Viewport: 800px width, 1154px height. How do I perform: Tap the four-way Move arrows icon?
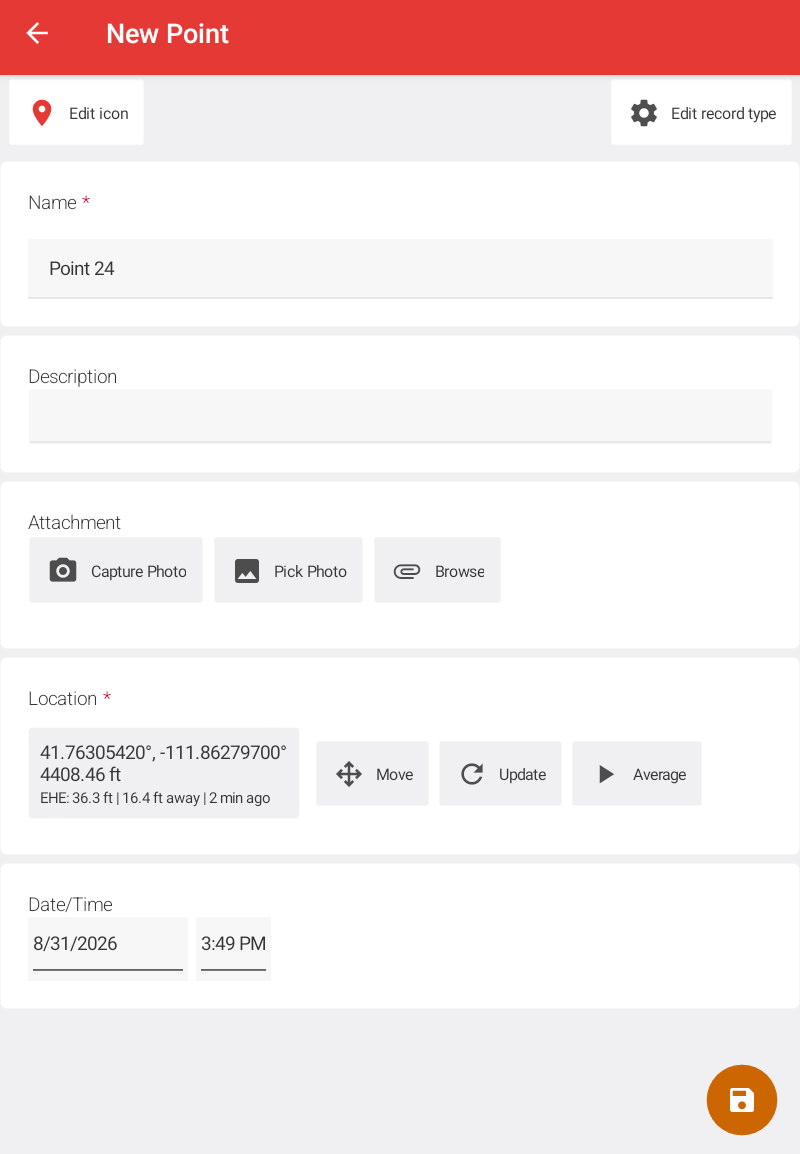349,774
